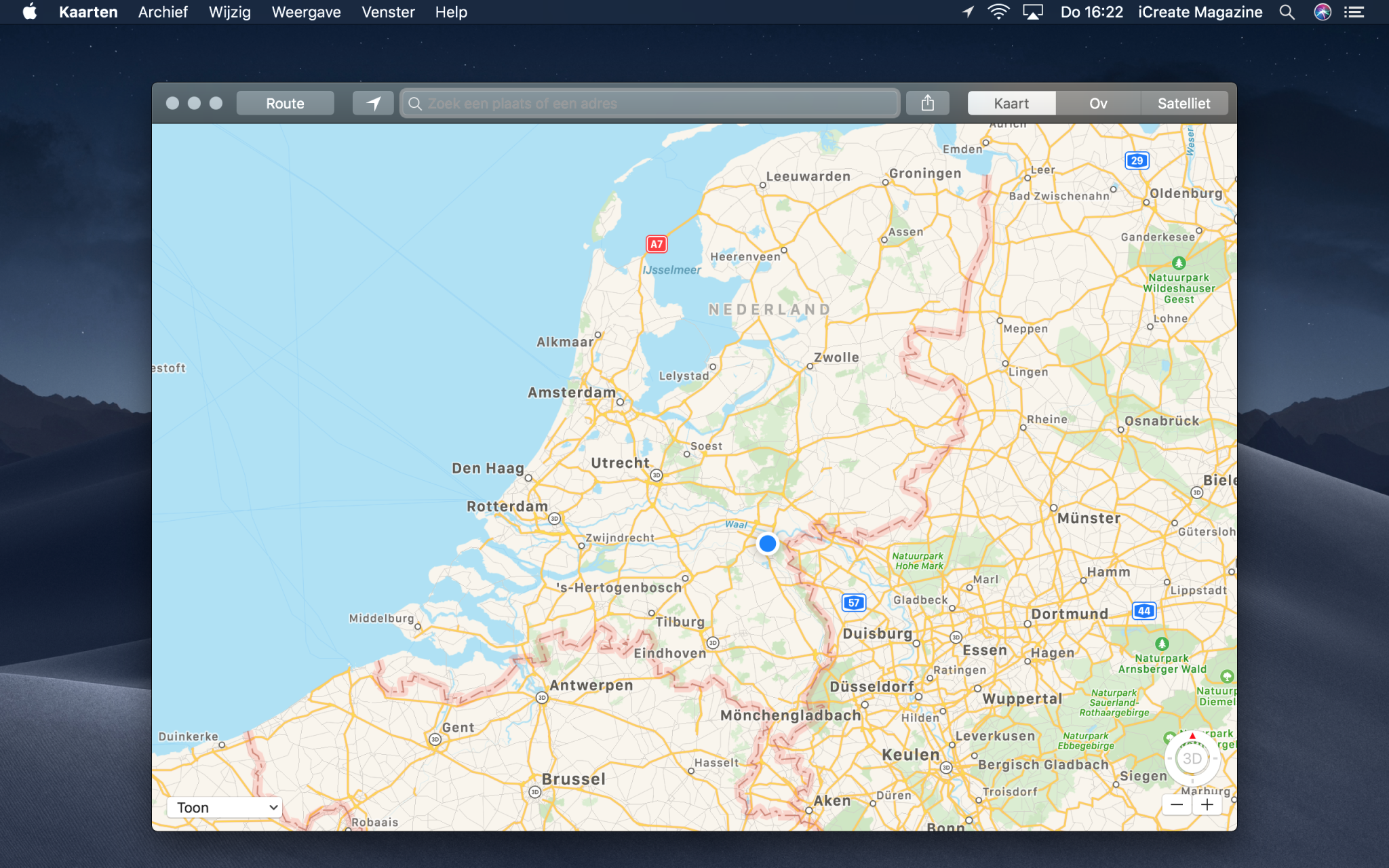1389x868 pixels.
Task: Click the Route button
Action: pyautogui.click(x=285, y=103)
